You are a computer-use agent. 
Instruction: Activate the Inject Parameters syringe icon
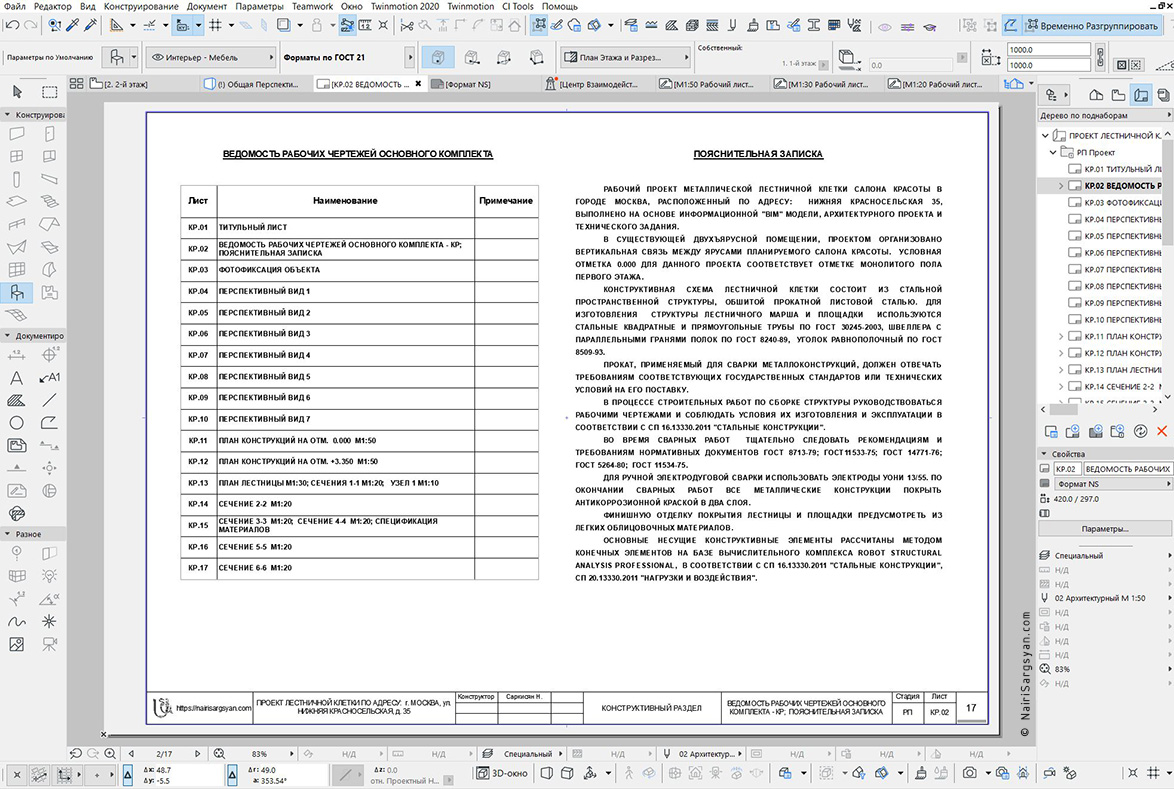tap(91, 25)
